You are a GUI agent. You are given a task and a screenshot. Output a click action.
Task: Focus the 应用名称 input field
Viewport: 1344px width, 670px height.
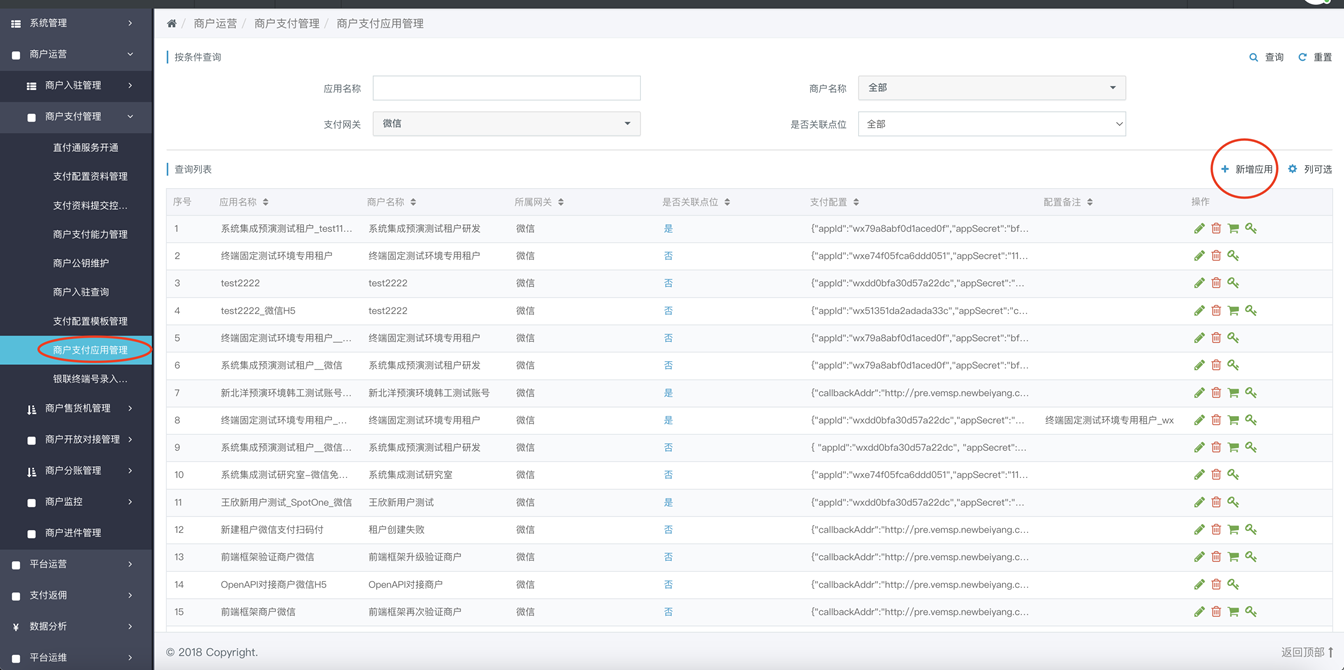click(506, 88)
